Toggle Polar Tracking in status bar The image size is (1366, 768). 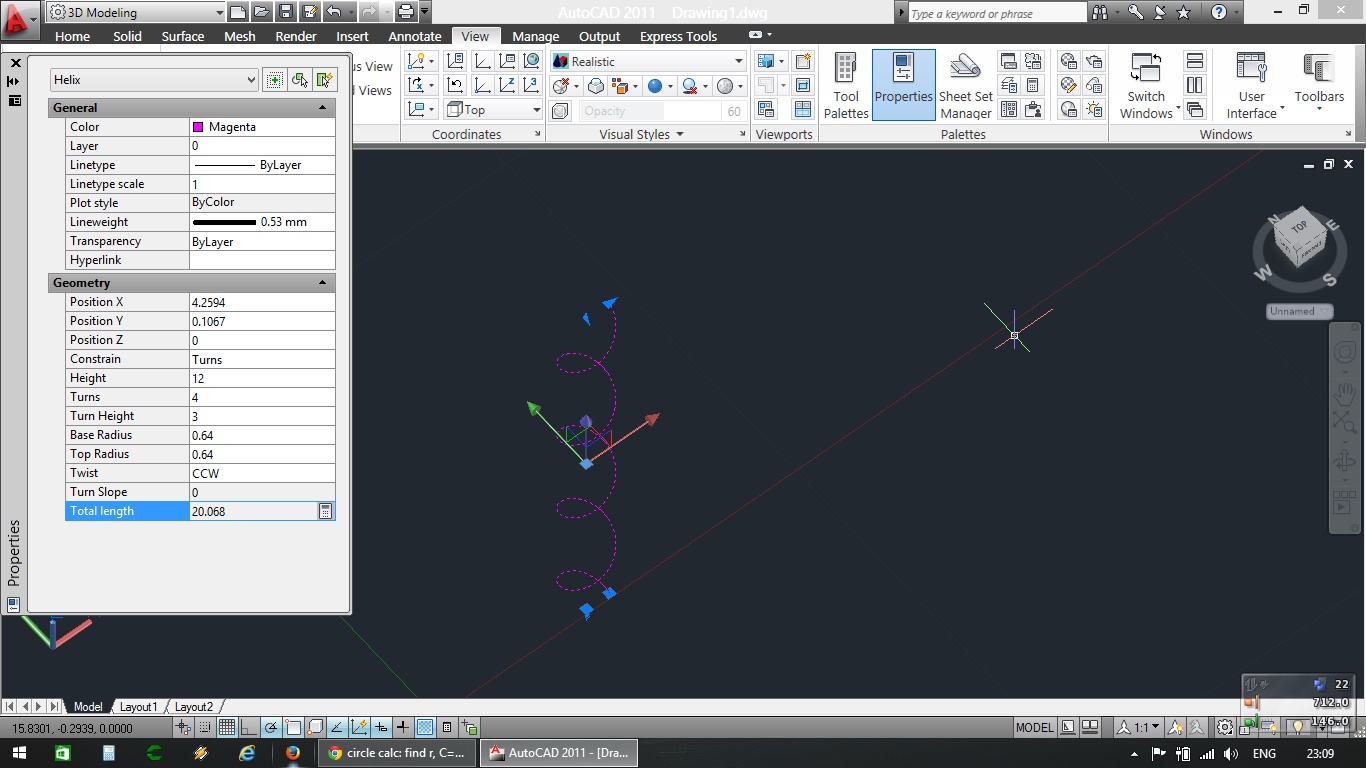click(271, 727)
